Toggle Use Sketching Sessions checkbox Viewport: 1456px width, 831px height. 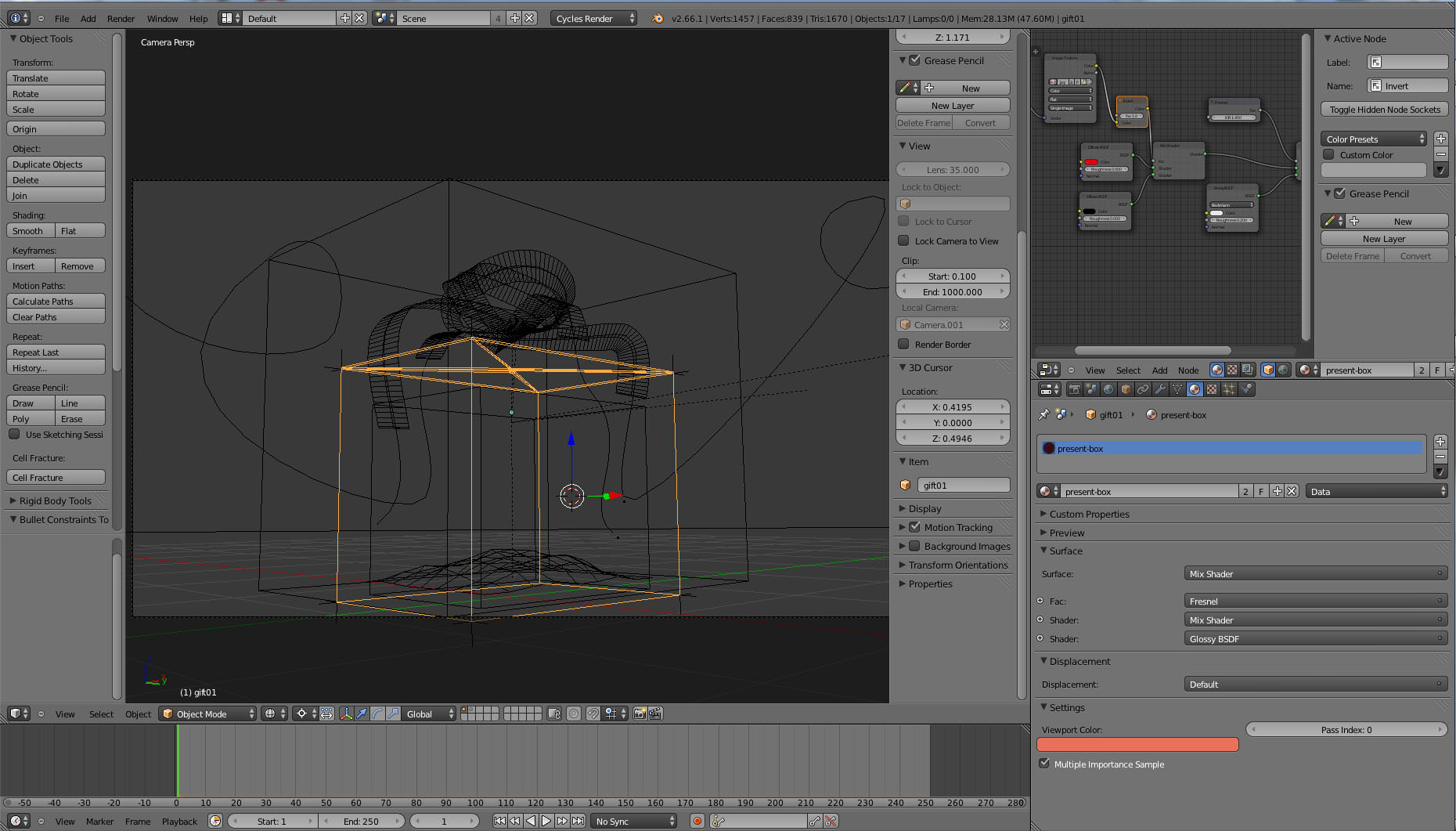[14, 434]
